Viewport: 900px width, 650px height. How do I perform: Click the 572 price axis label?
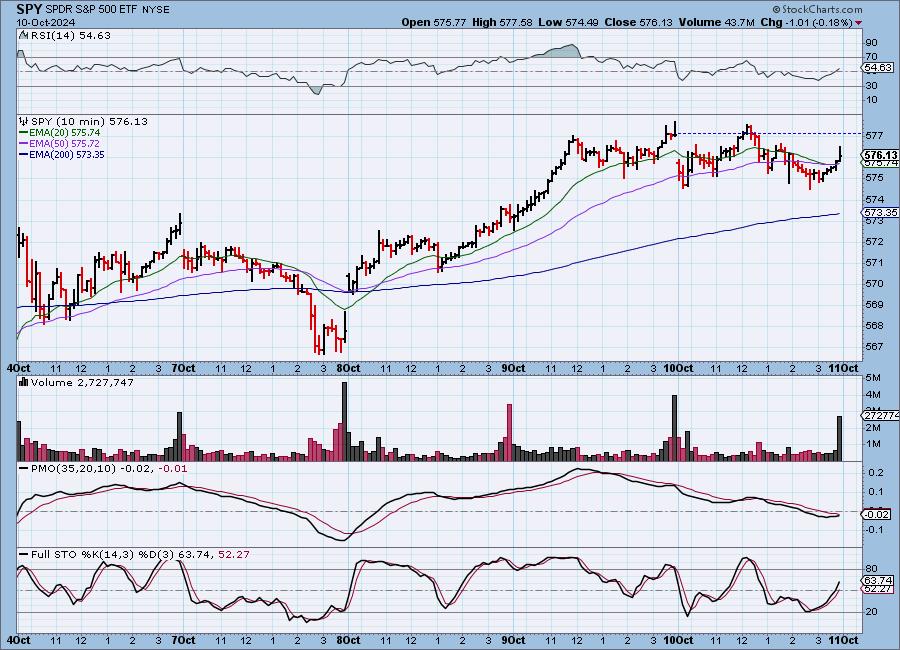tap(874, 241)
